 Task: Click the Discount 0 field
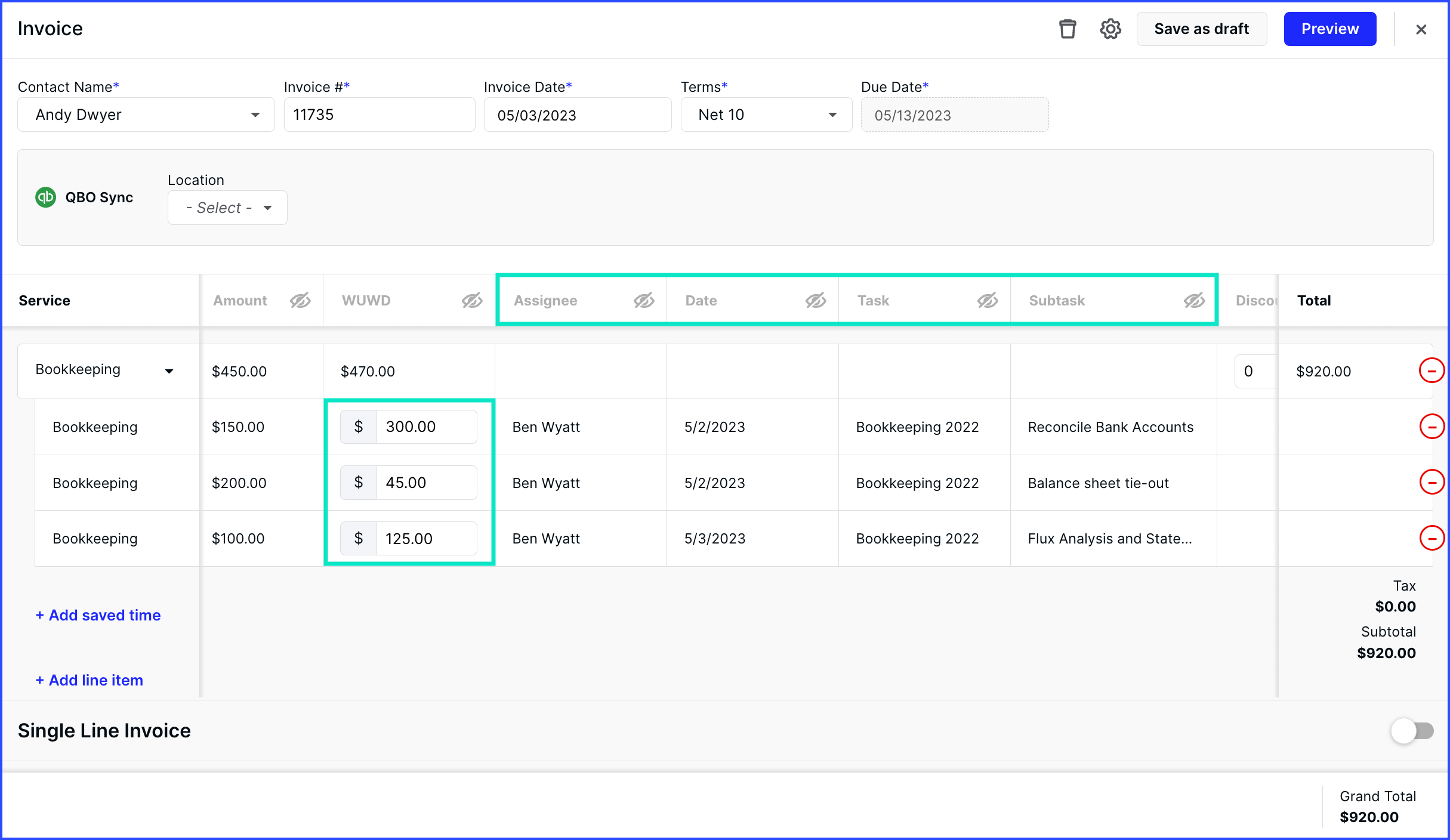[x=1255, y=371]
